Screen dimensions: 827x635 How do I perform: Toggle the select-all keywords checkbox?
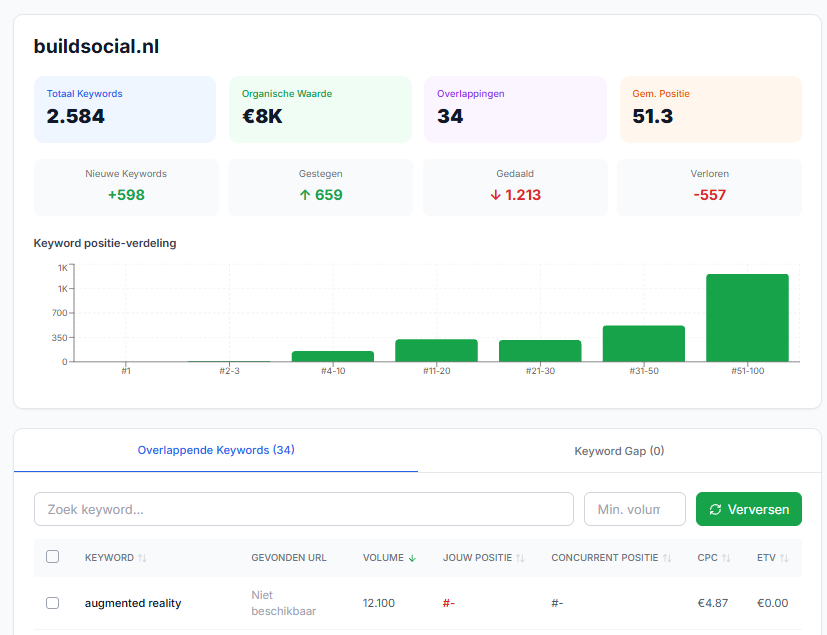(52, 557)
